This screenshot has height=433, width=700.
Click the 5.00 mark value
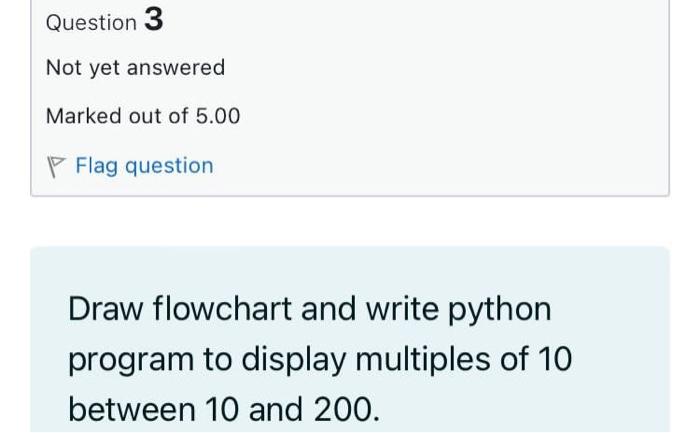coord(218,116)
